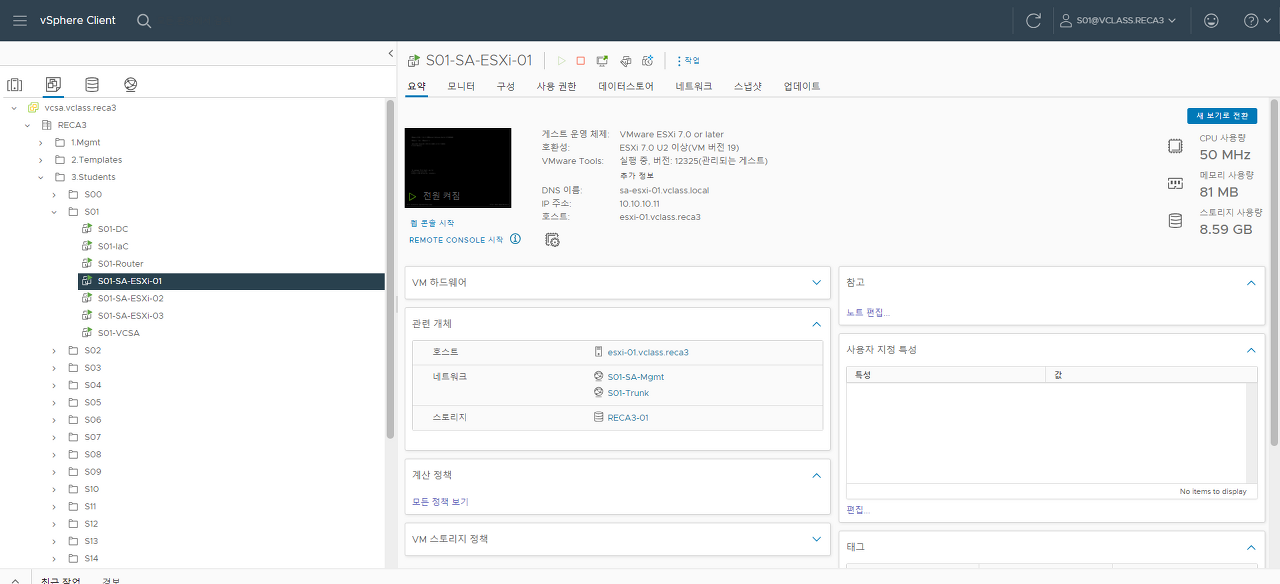Open the 요약 tab
This screenshot has height=584, width=1280.
(x=416, y=87)
